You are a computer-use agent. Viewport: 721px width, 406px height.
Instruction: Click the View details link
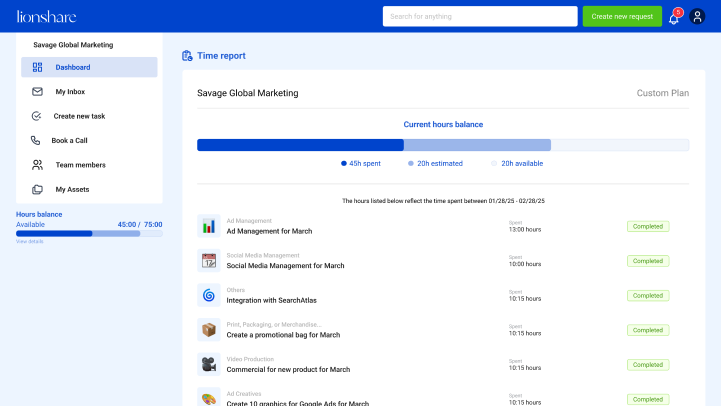30,242
